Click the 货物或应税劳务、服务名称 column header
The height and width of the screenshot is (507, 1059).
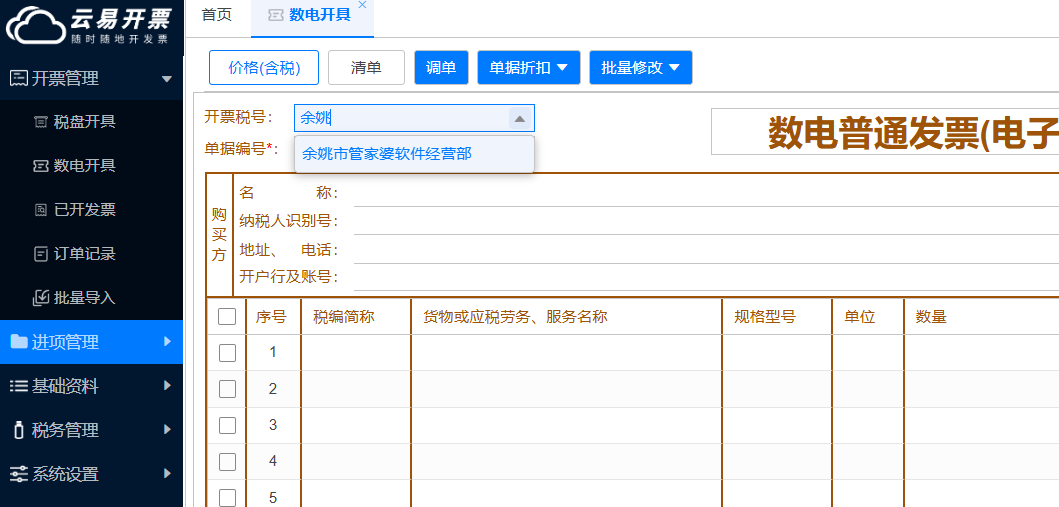(x=567, y=317)
